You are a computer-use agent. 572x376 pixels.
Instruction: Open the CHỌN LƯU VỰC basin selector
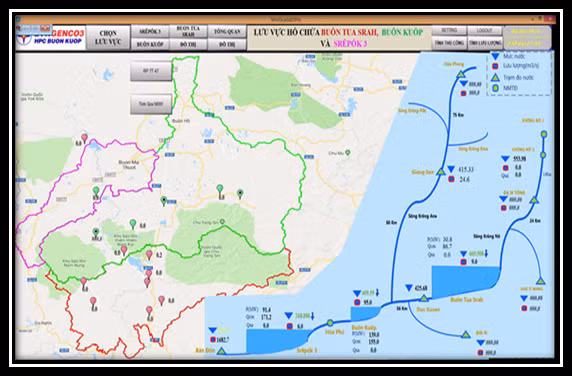coord(108,38)
